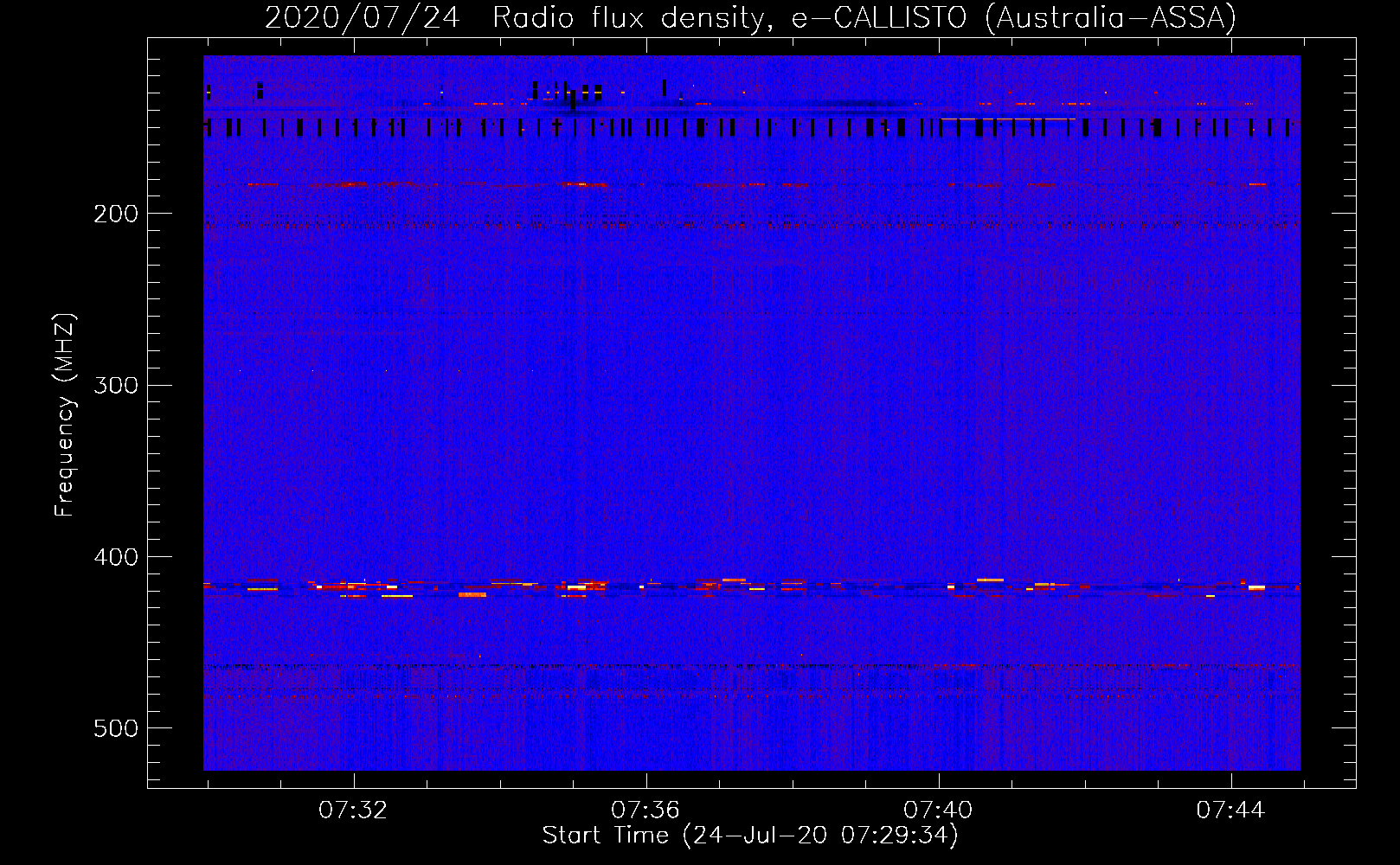Click the 07:32 time tick label
Image resolution: width=1400 pixels, height=865 pixels.
click(353, 811)
